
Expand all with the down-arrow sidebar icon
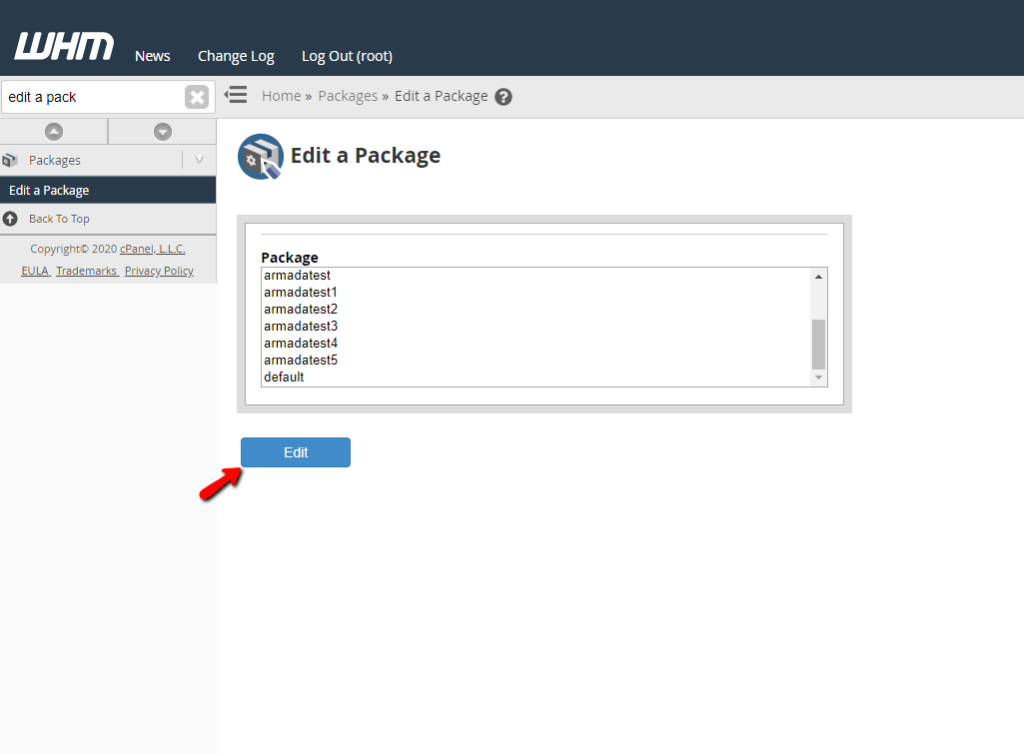pos(163,132)
